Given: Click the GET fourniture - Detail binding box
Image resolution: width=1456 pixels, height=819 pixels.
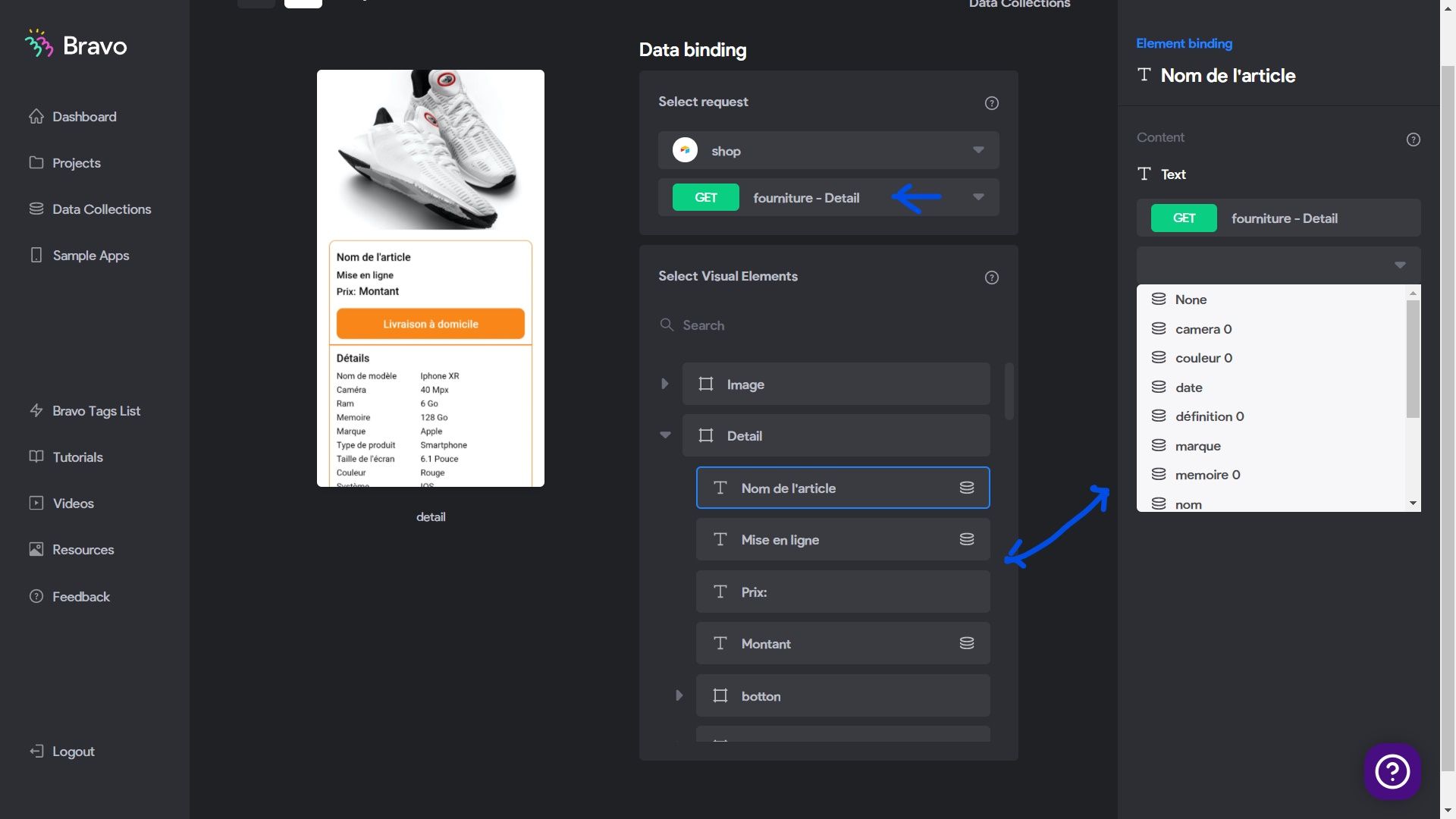Looking at the screenshot, I should click(1278, 218).
